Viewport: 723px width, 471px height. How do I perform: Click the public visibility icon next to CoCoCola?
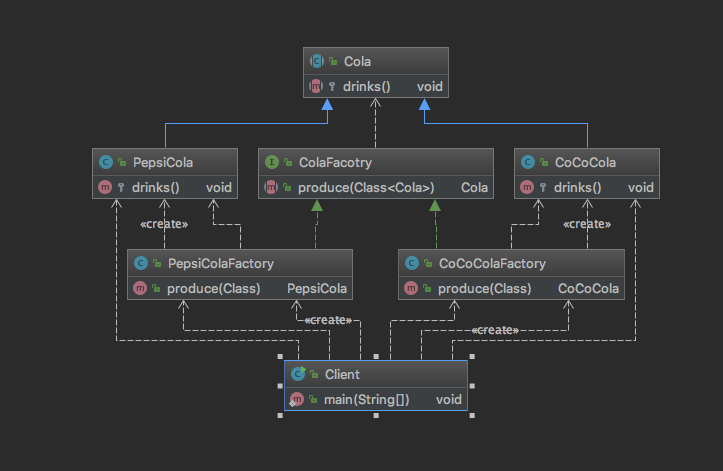pos(544,162)
